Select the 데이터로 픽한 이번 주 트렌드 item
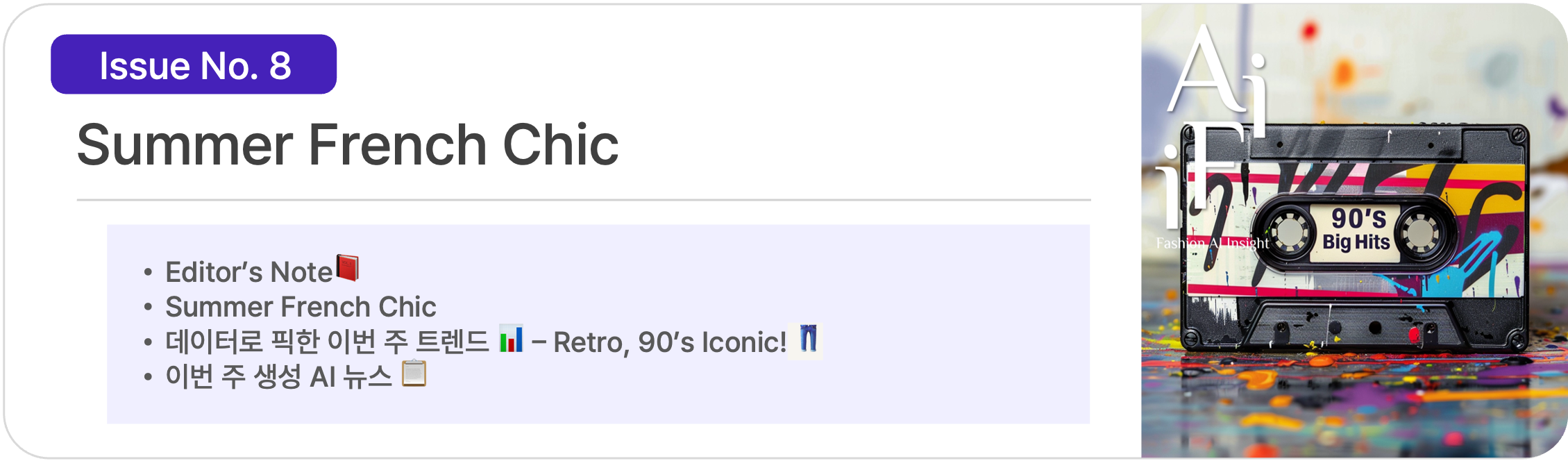Image resolution: width=1568 pixels, height=461 pixels. (327, 342)
